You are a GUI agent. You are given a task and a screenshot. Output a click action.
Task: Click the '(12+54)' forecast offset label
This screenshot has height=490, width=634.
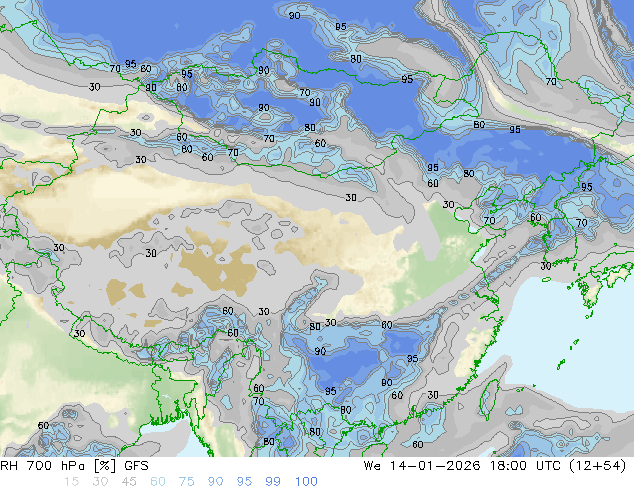[597, 466]
